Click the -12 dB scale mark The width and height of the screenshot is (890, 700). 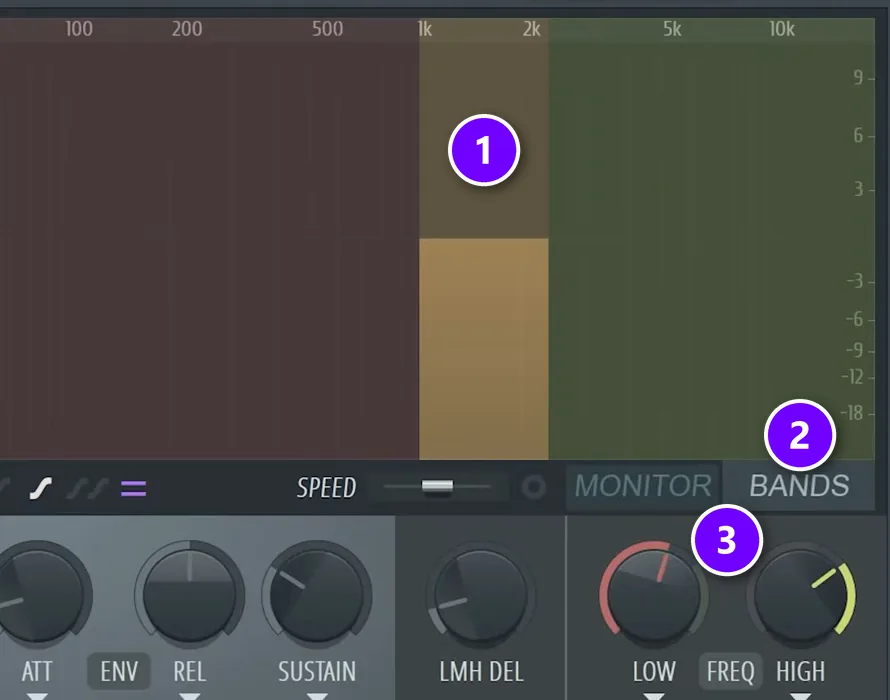click(852, 377)
